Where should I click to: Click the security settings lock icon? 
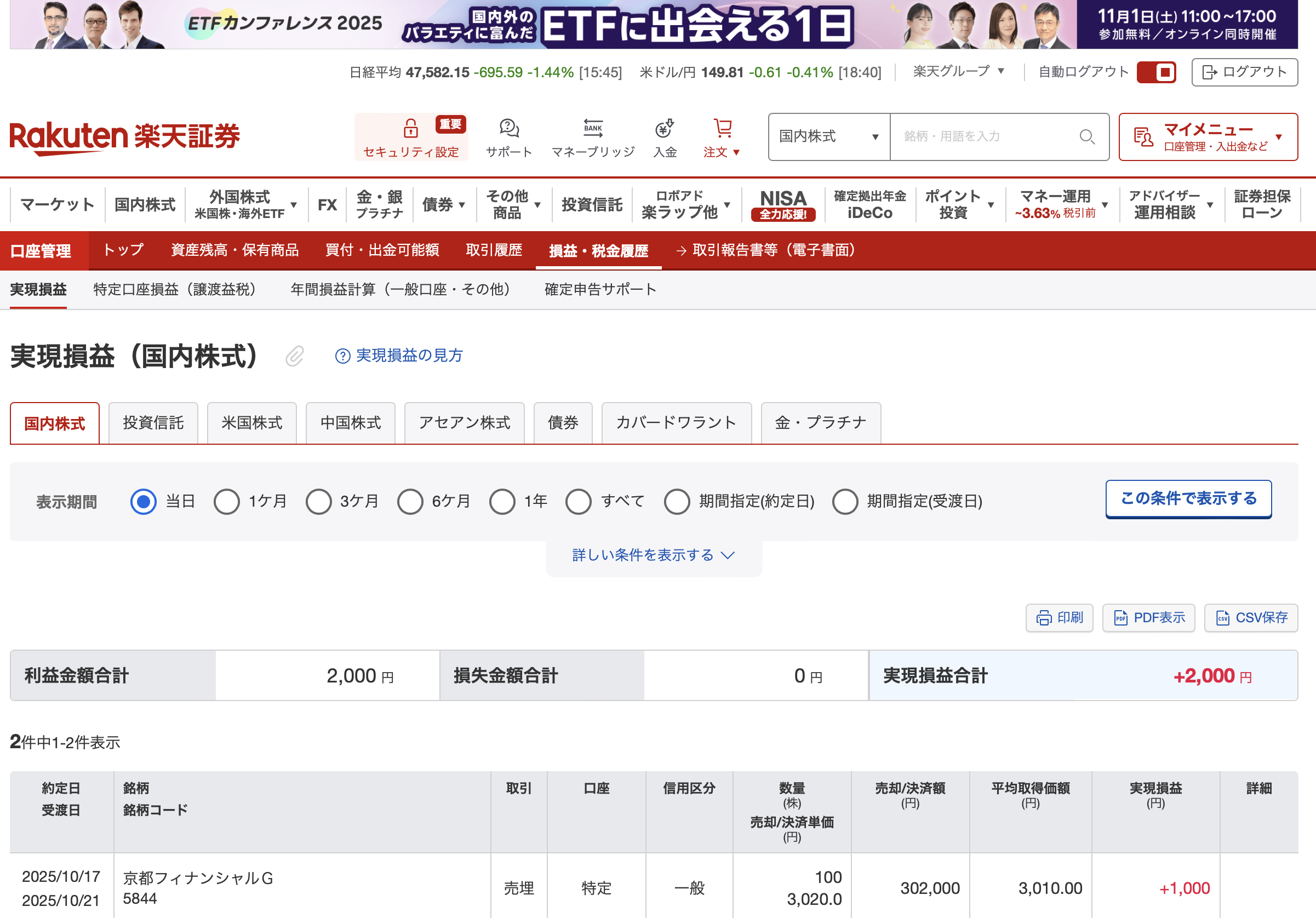pyautogui.click(x=410, y=128)
